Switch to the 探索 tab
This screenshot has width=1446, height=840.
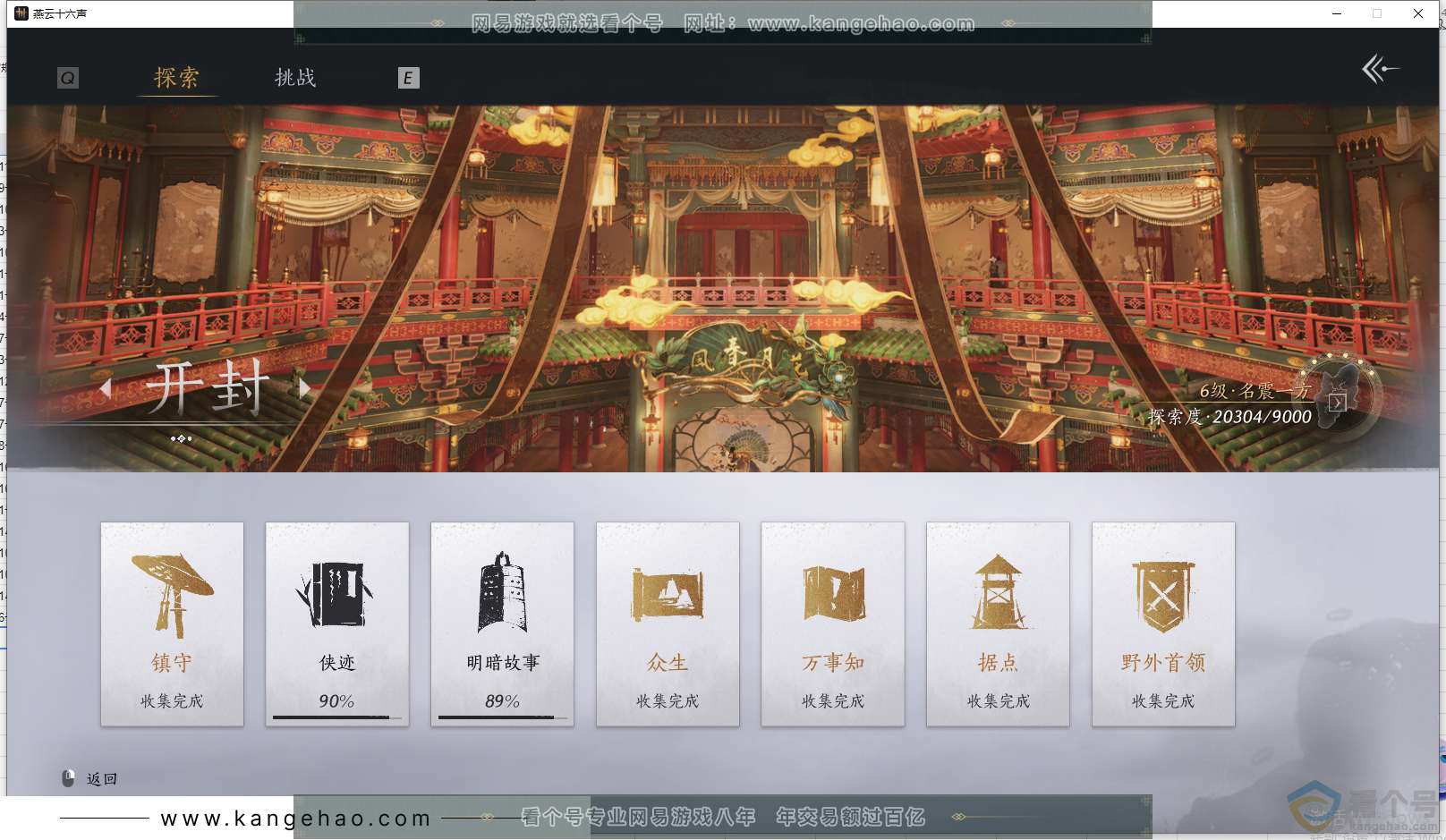(176, 78)
